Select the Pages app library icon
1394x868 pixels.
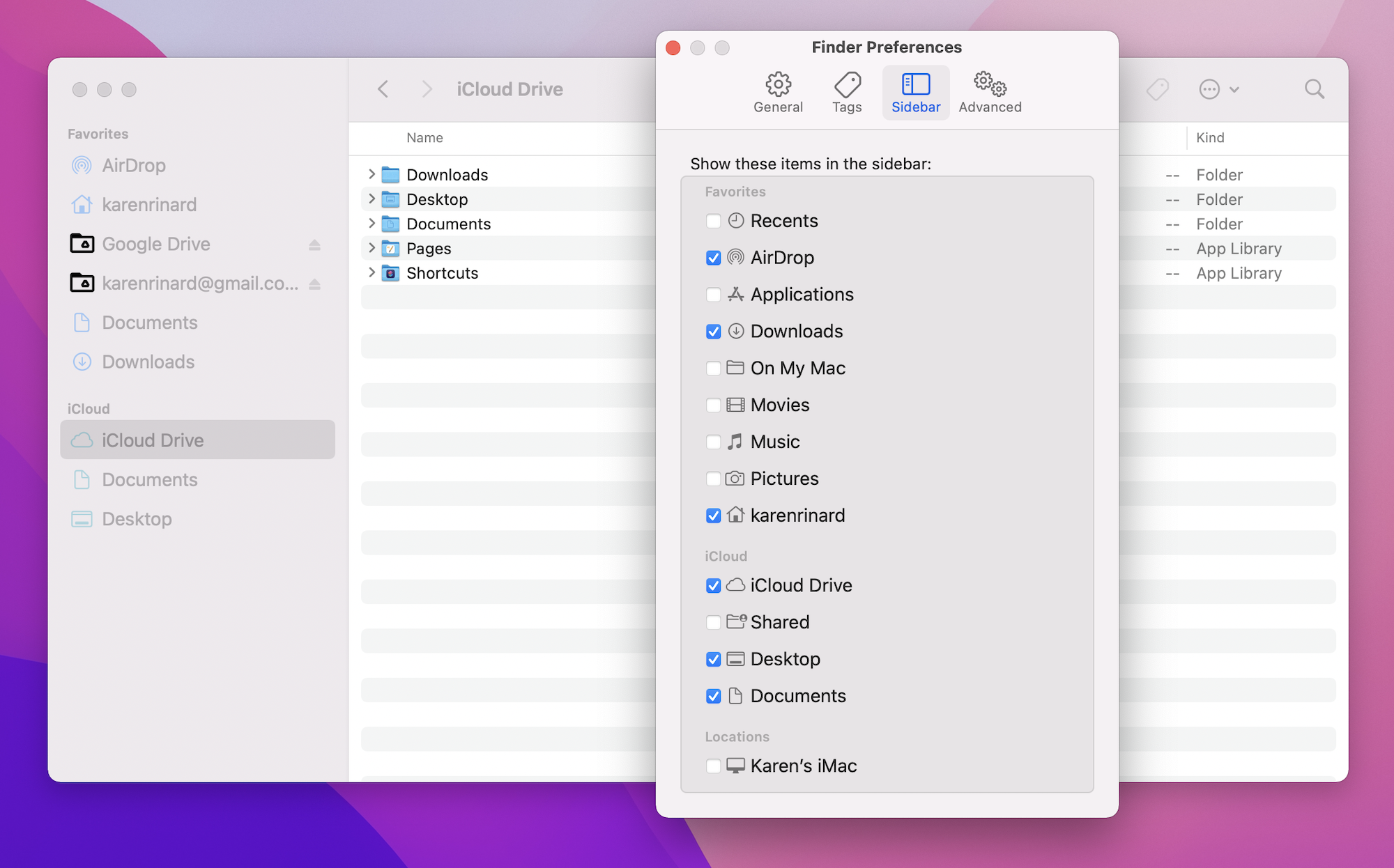pos(390,248)
